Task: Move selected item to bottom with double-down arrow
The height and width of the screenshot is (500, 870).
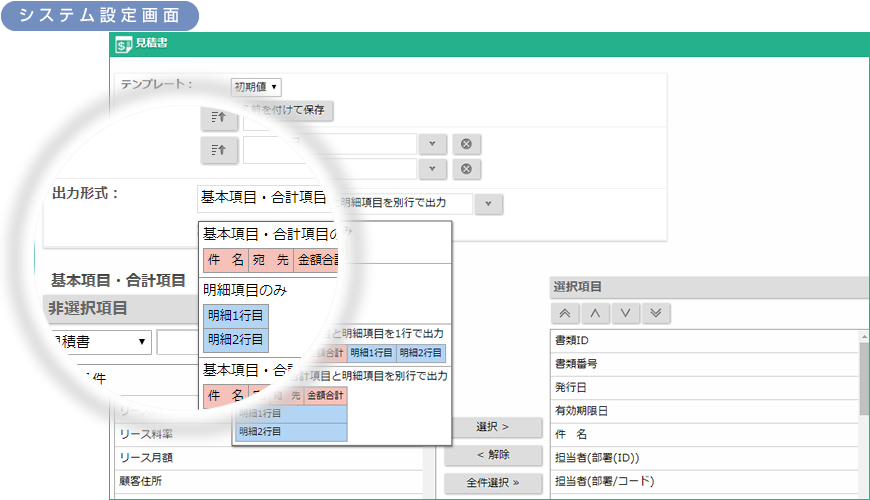Action: point(655,313)
